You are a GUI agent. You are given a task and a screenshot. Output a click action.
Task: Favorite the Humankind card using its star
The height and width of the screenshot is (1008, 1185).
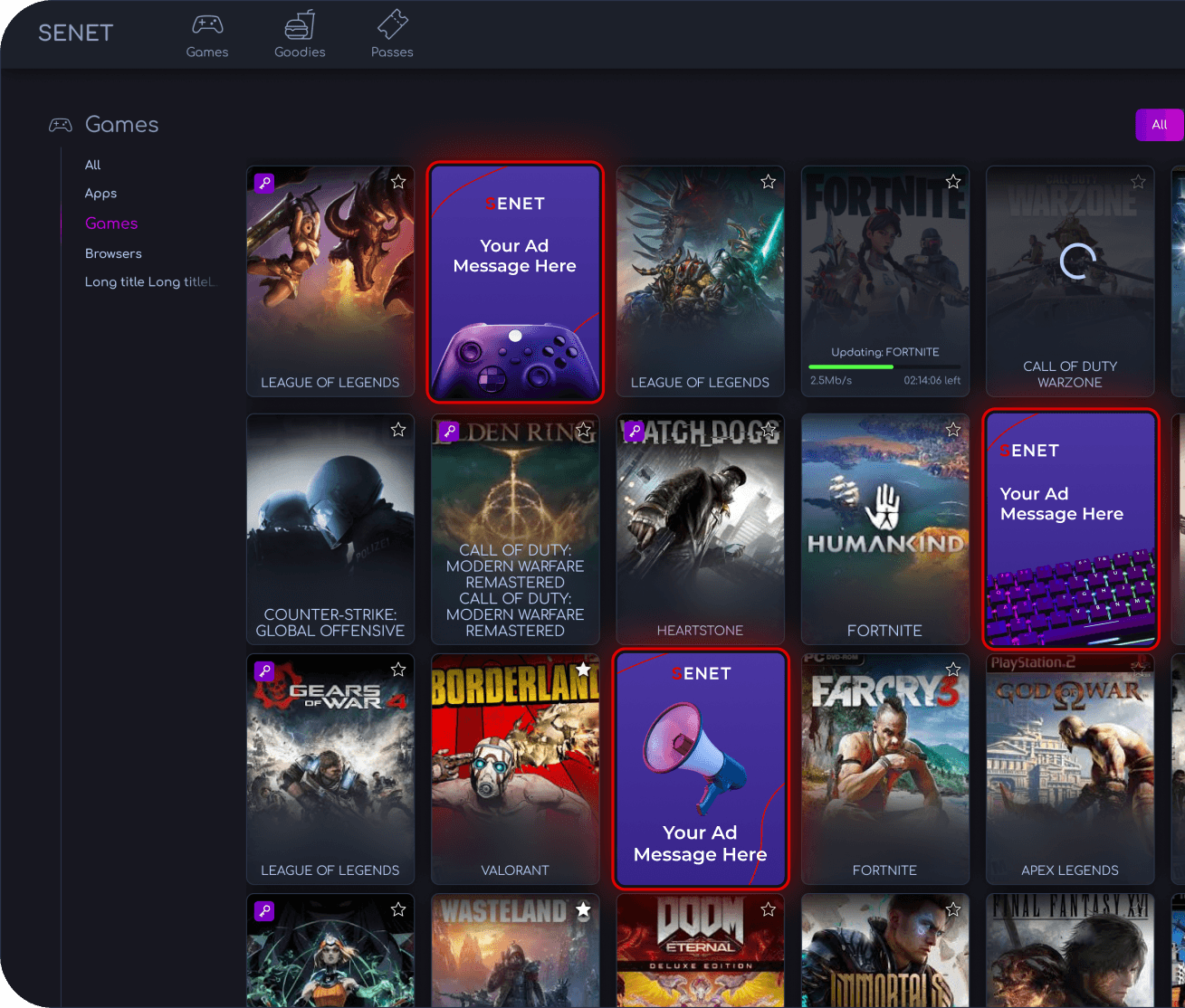[953, 430]
